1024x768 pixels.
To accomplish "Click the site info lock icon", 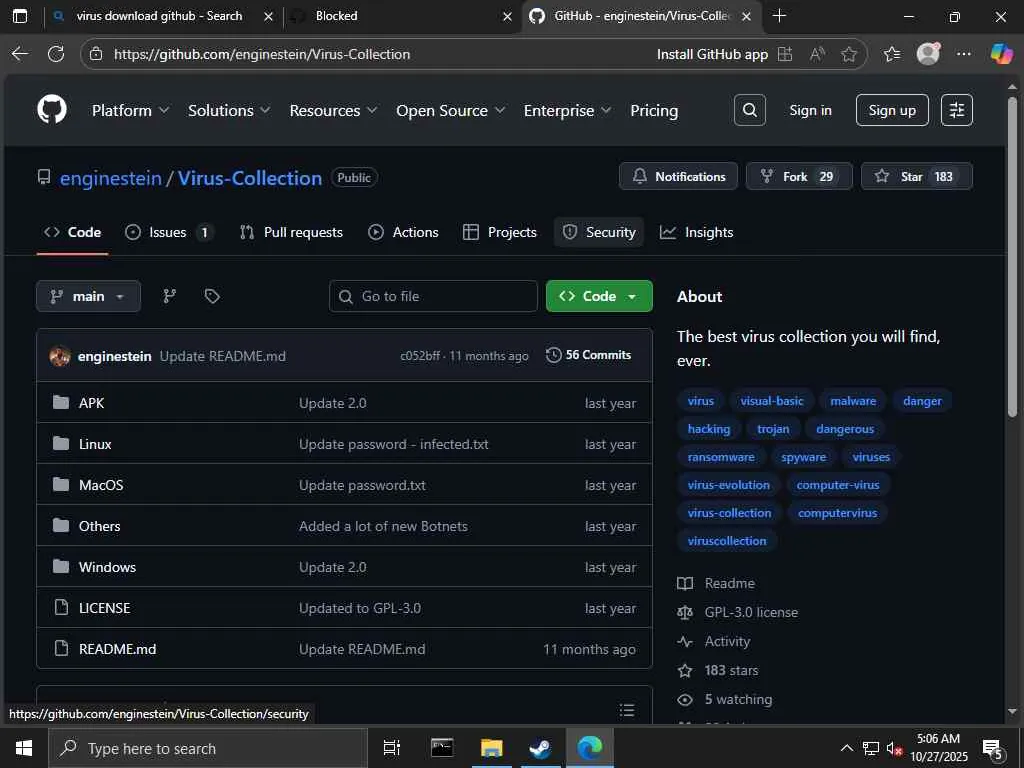I will coord(96,54).
